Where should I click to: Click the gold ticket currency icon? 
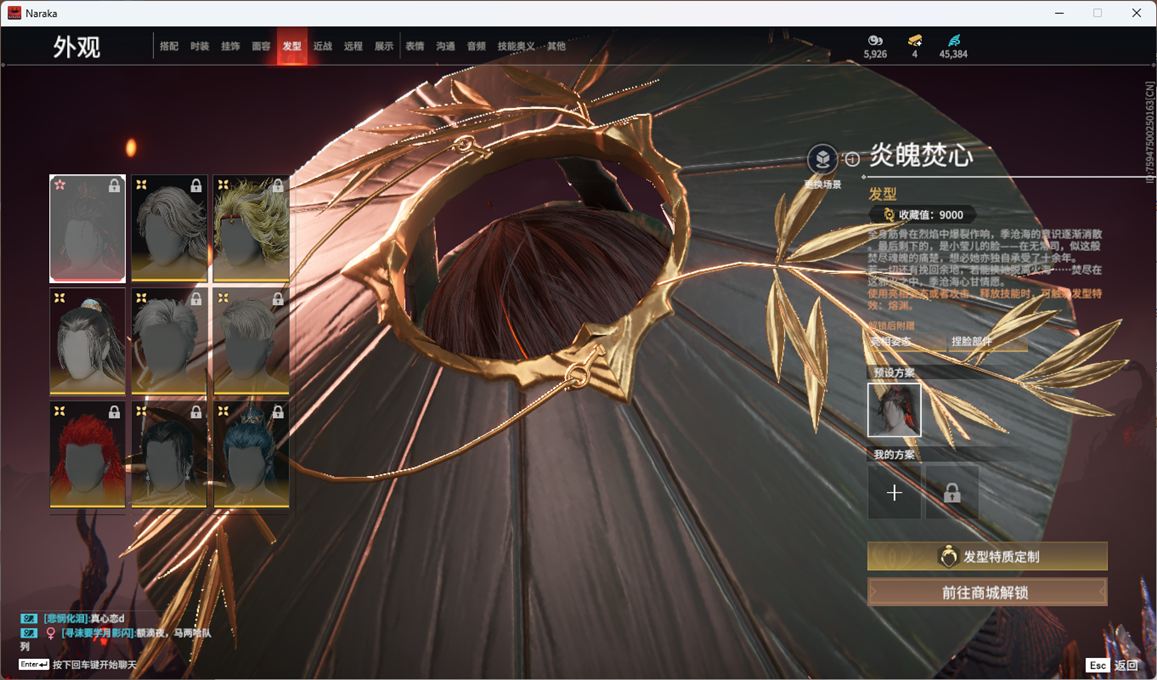point(914,40)
